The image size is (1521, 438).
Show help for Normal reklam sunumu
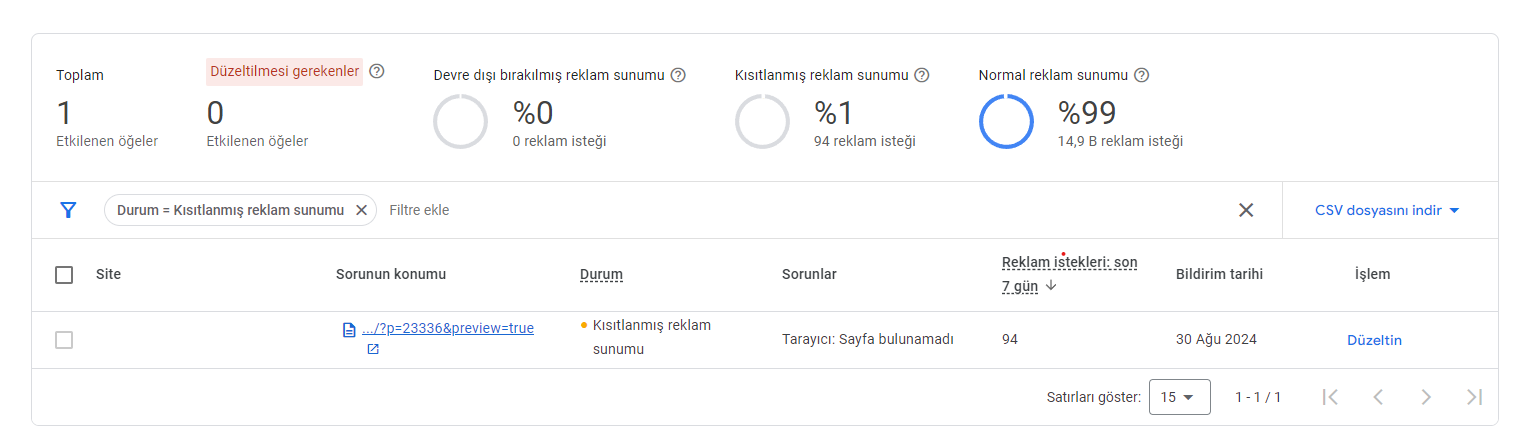coord(1142,75)
